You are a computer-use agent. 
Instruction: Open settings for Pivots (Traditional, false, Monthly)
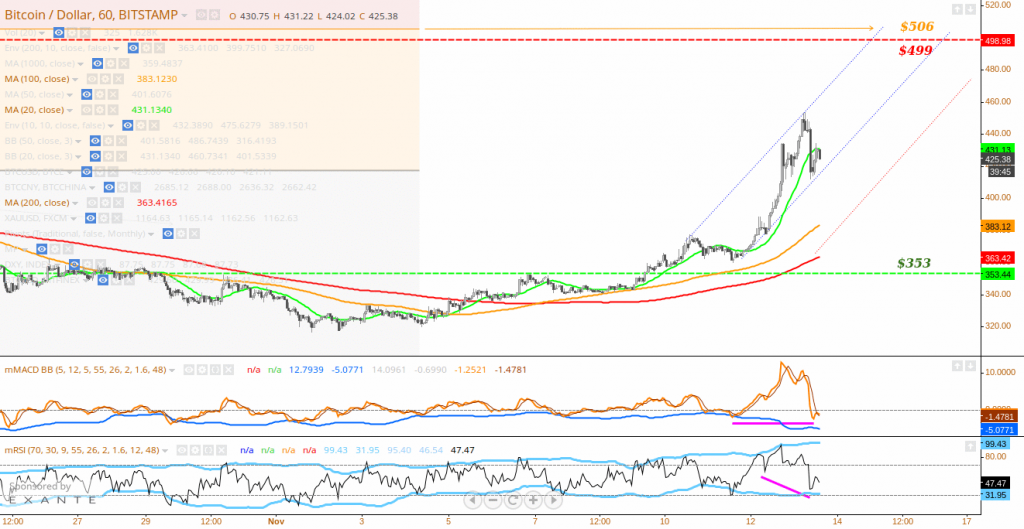click(x=181, y=234)
